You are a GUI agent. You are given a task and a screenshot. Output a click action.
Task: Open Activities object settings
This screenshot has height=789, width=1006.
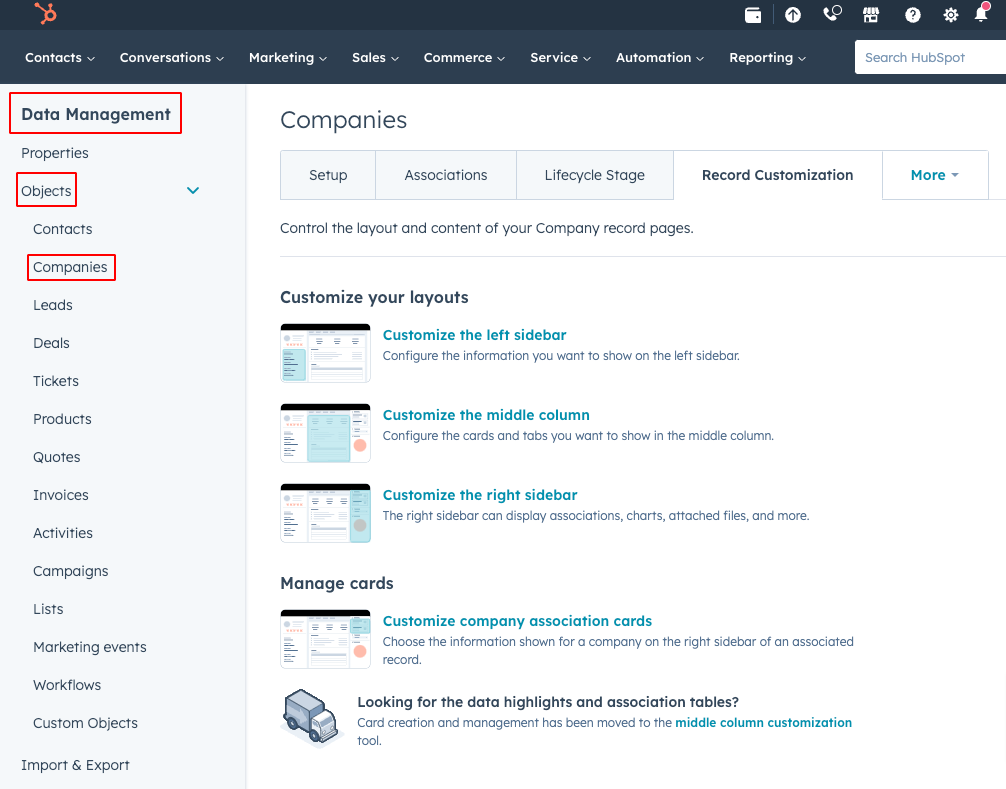pos(63,533)
